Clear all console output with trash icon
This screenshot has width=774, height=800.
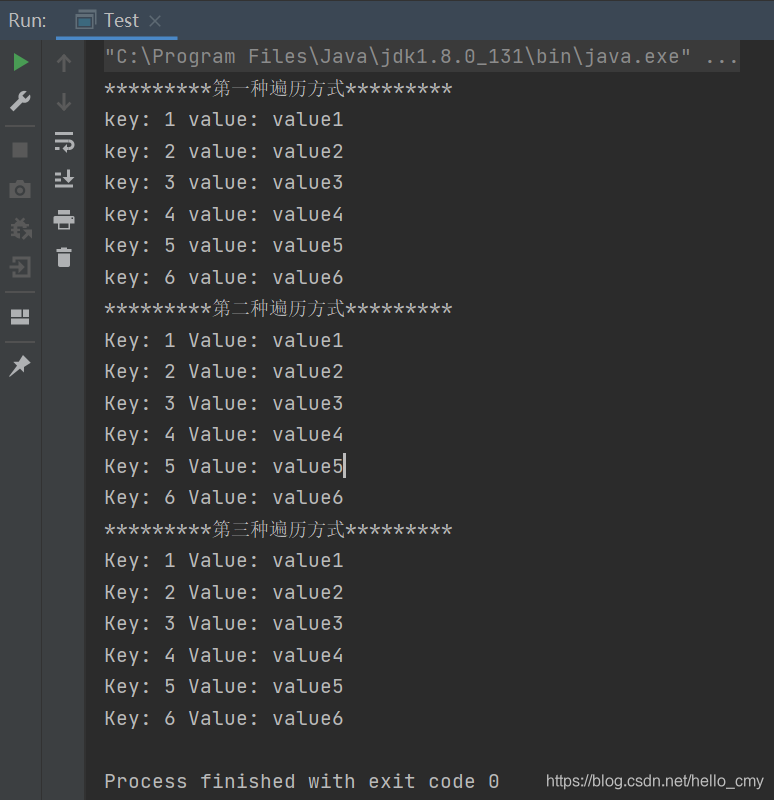(64, 258)
